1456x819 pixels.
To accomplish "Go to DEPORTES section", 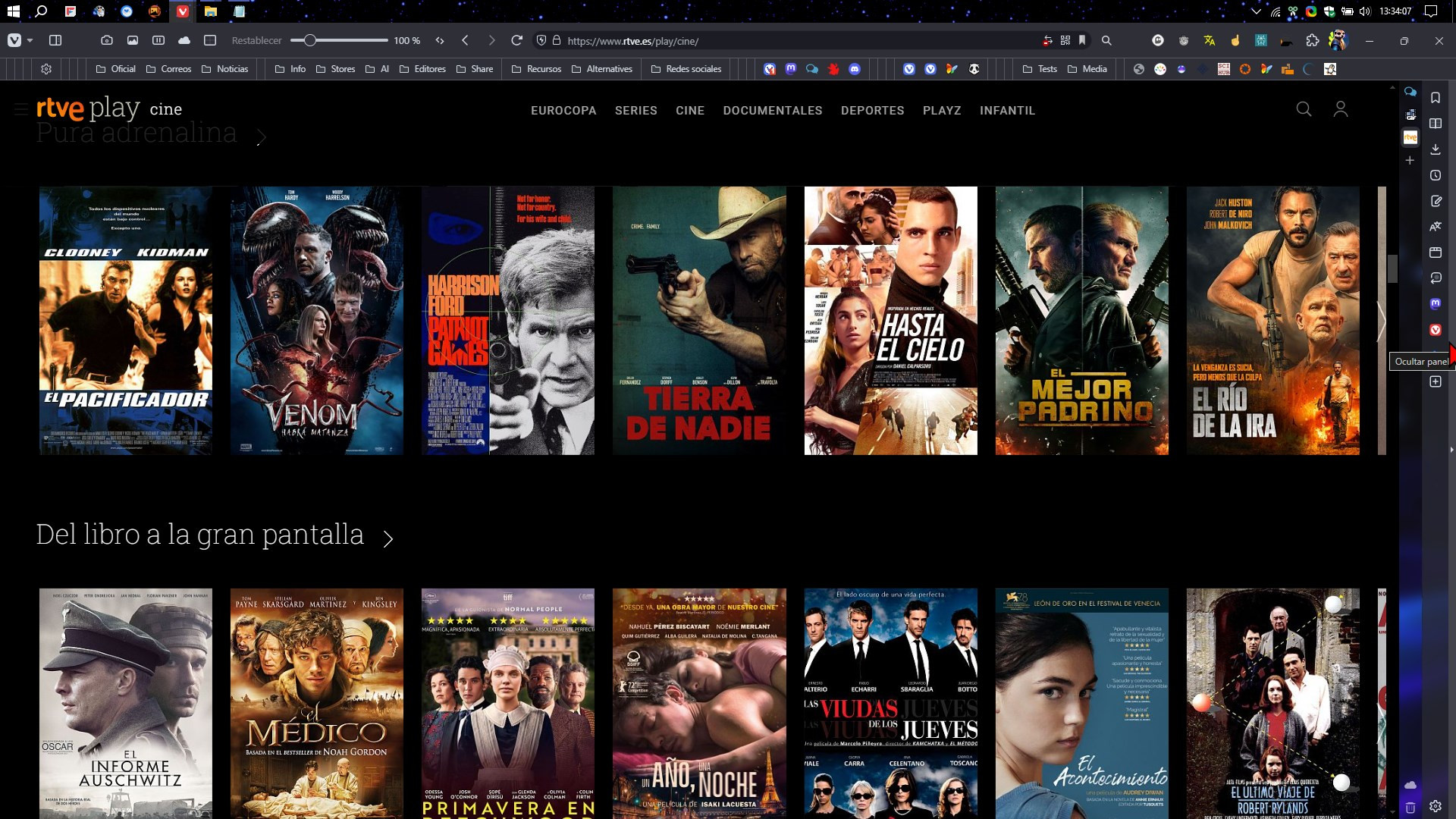I will (x=873, y=111).
